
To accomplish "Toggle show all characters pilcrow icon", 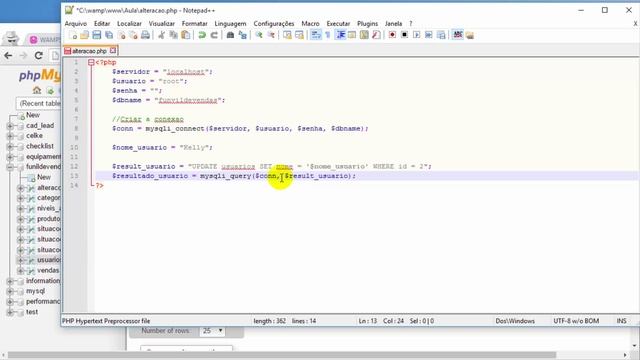I will point(328,35).
